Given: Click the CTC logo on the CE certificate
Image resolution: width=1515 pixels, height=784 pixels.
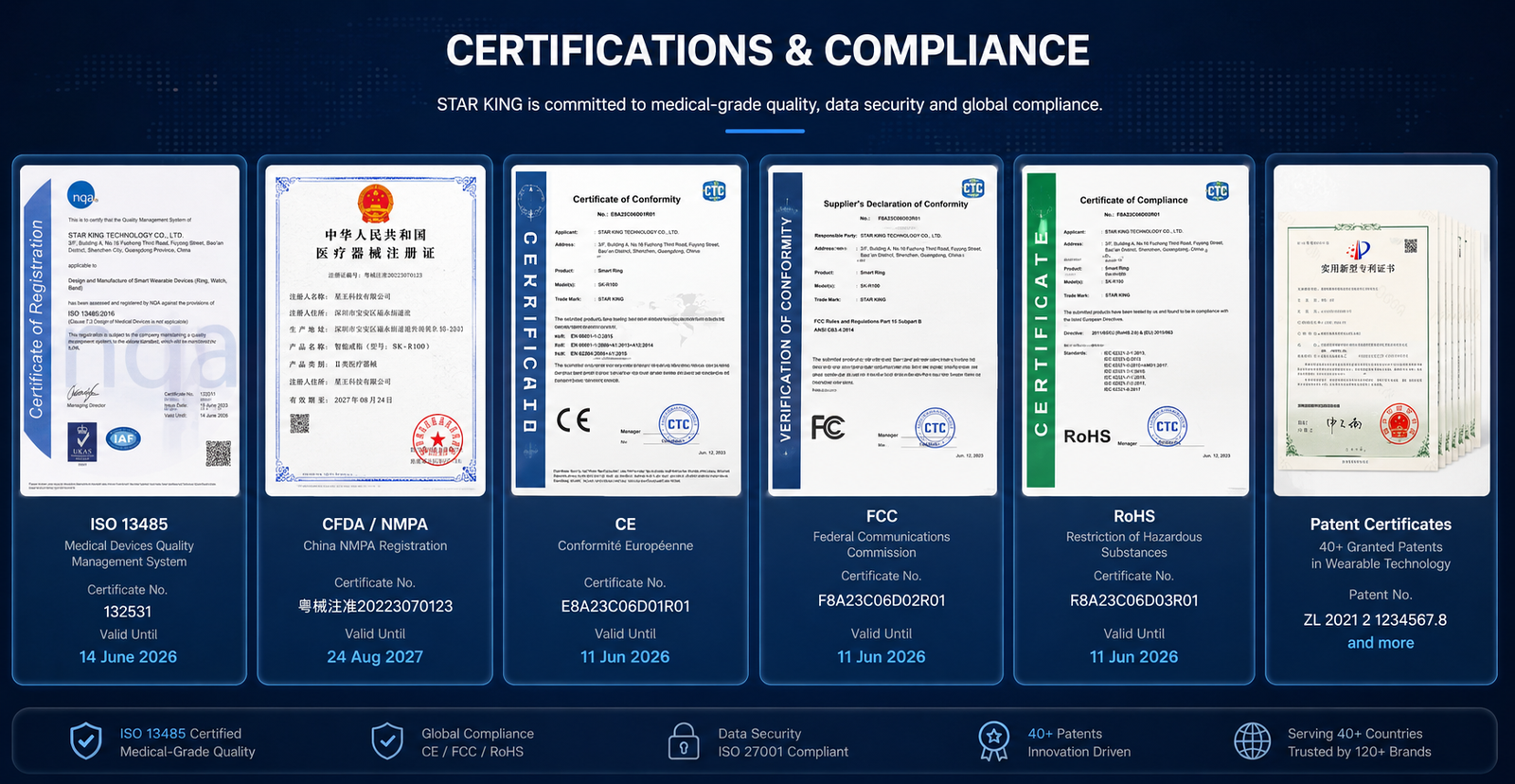Looking at the screenshot, I should tap(714, 191).
